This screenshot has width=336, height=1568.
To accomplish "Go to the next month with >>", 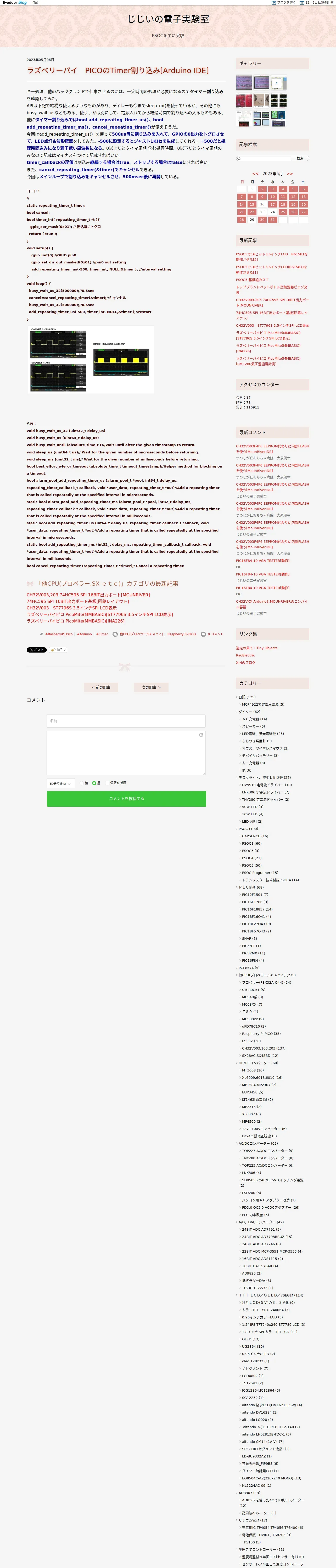I will click(x=290, y=174).
